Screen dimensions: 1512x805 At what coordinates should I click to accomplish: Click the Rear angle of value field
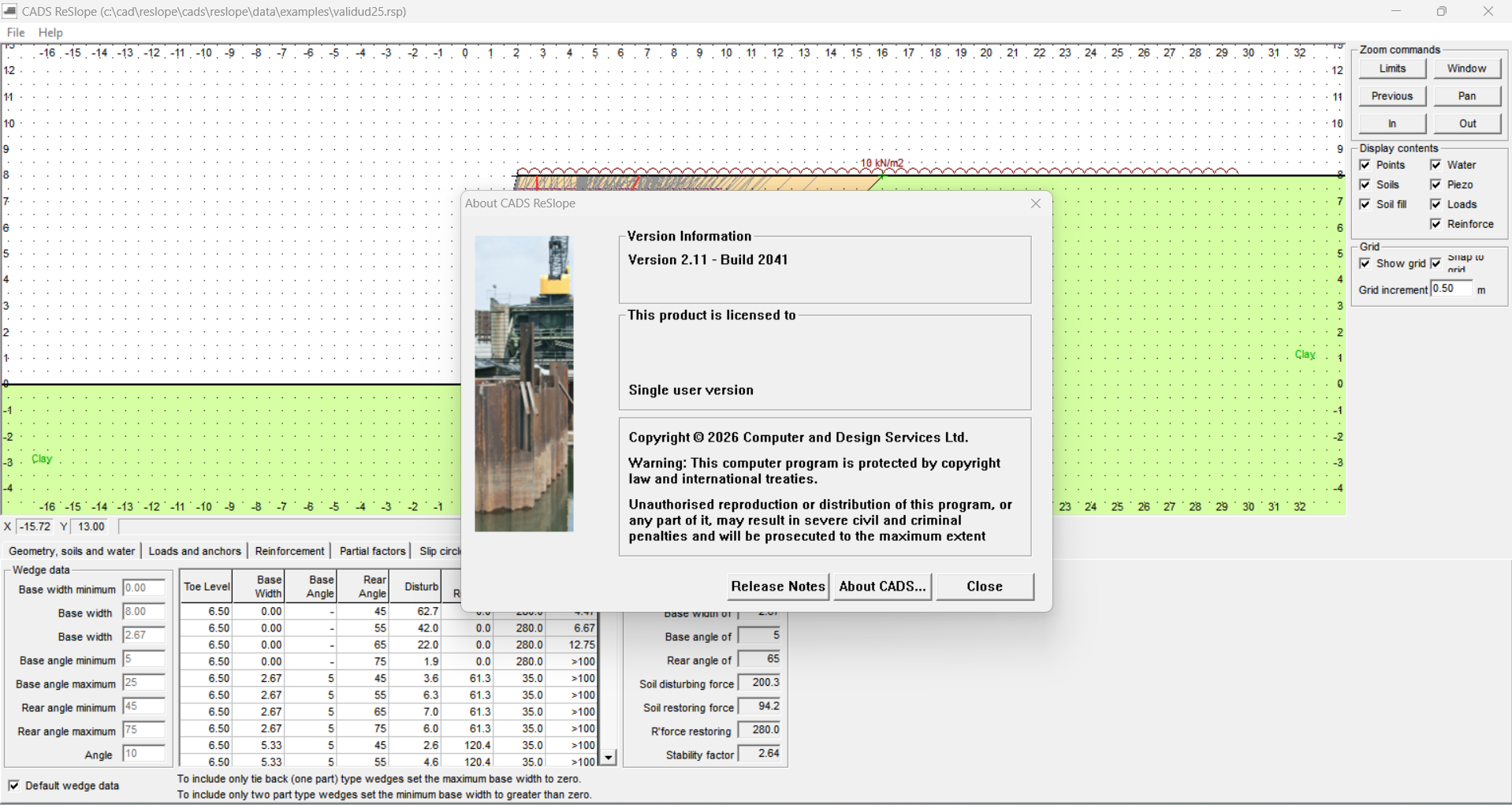coord(760,659)
